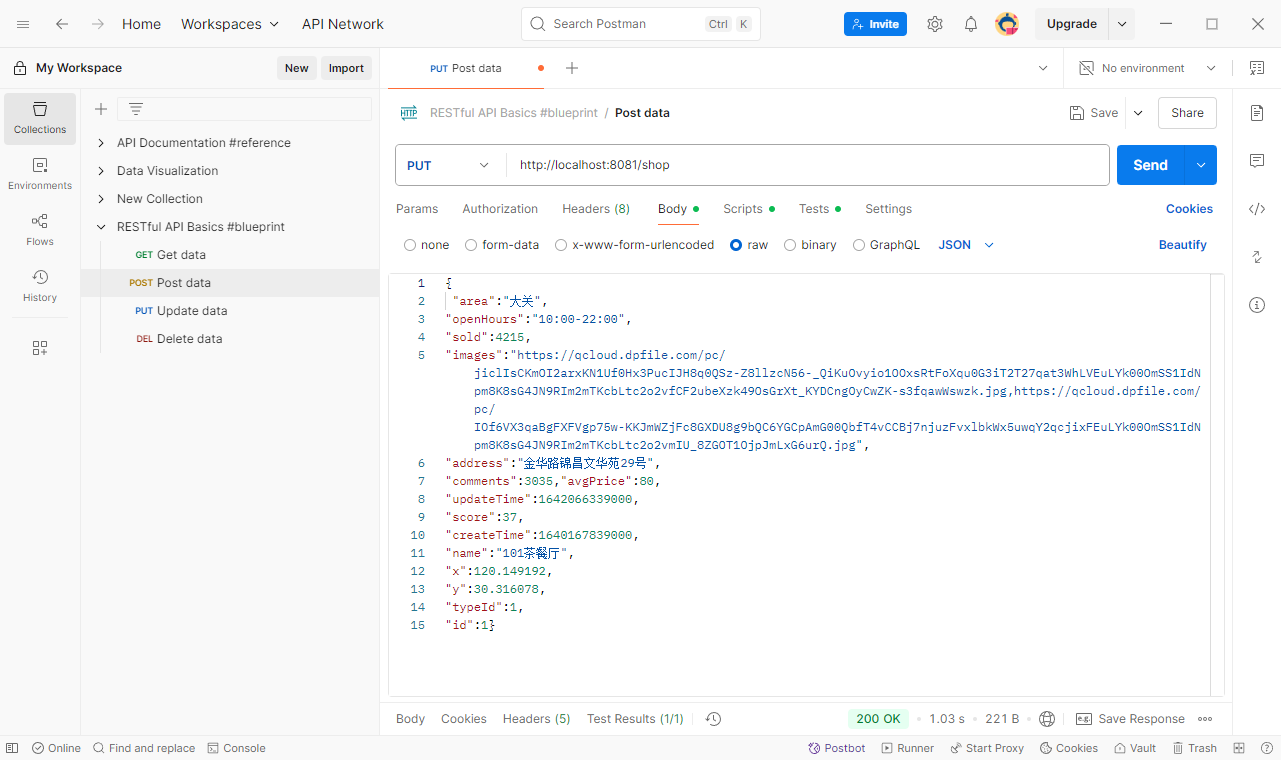1281x760 pixels.
Task: Open the Documentation icon in right sidebar
Action: (1257, 113)
